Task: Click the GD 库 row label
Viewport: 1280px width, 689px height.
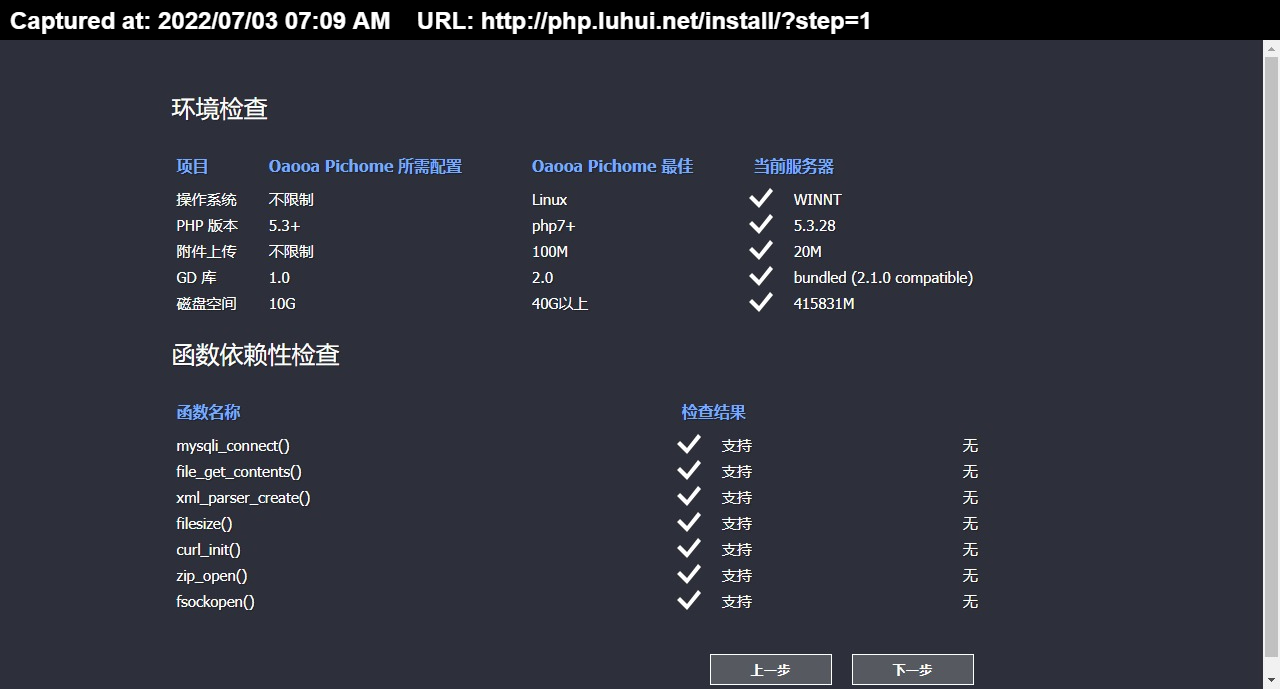Action: pos(197,277)
